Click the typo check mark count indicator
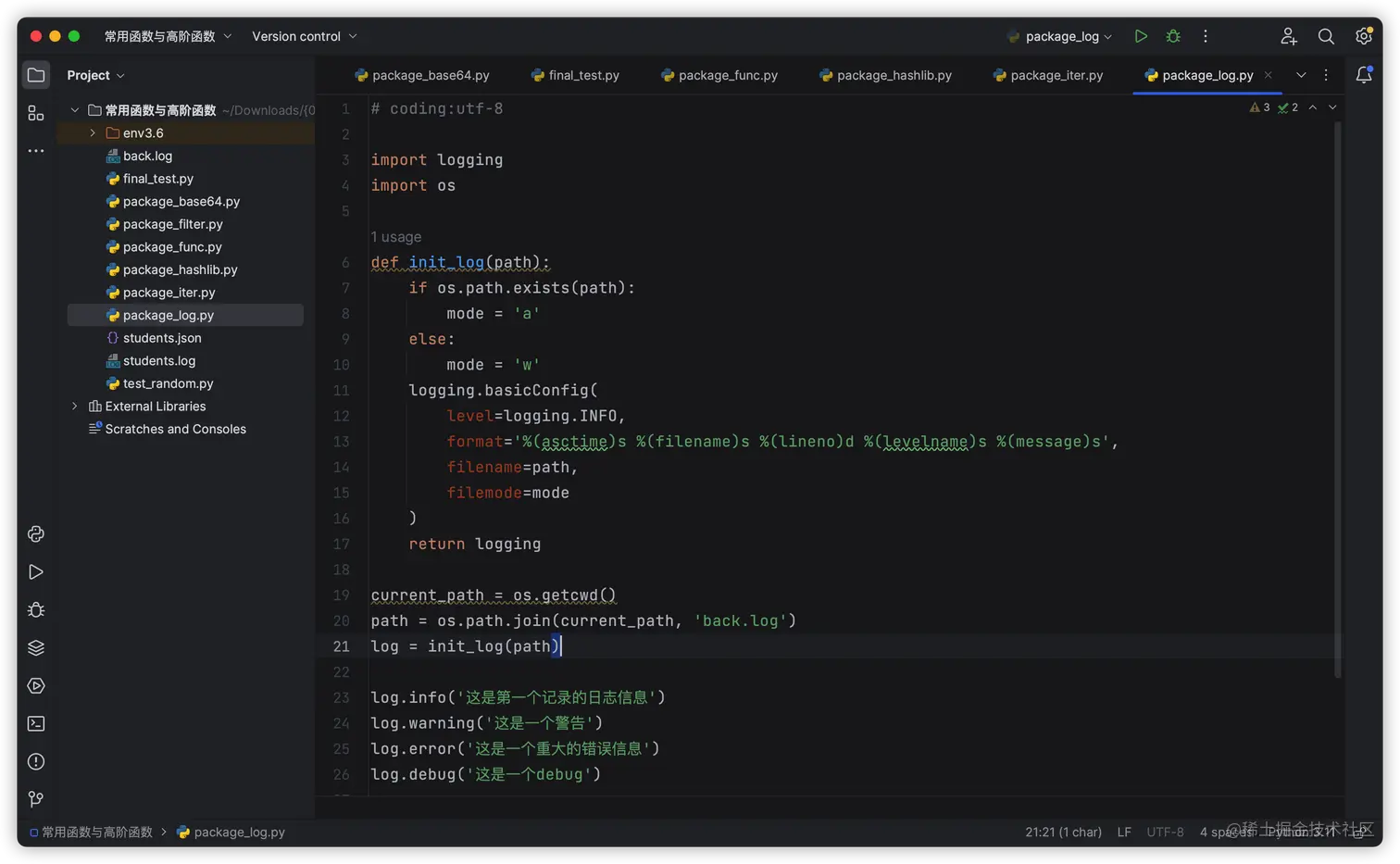This screenshot has height=864, width=1400. point(1288,107)
